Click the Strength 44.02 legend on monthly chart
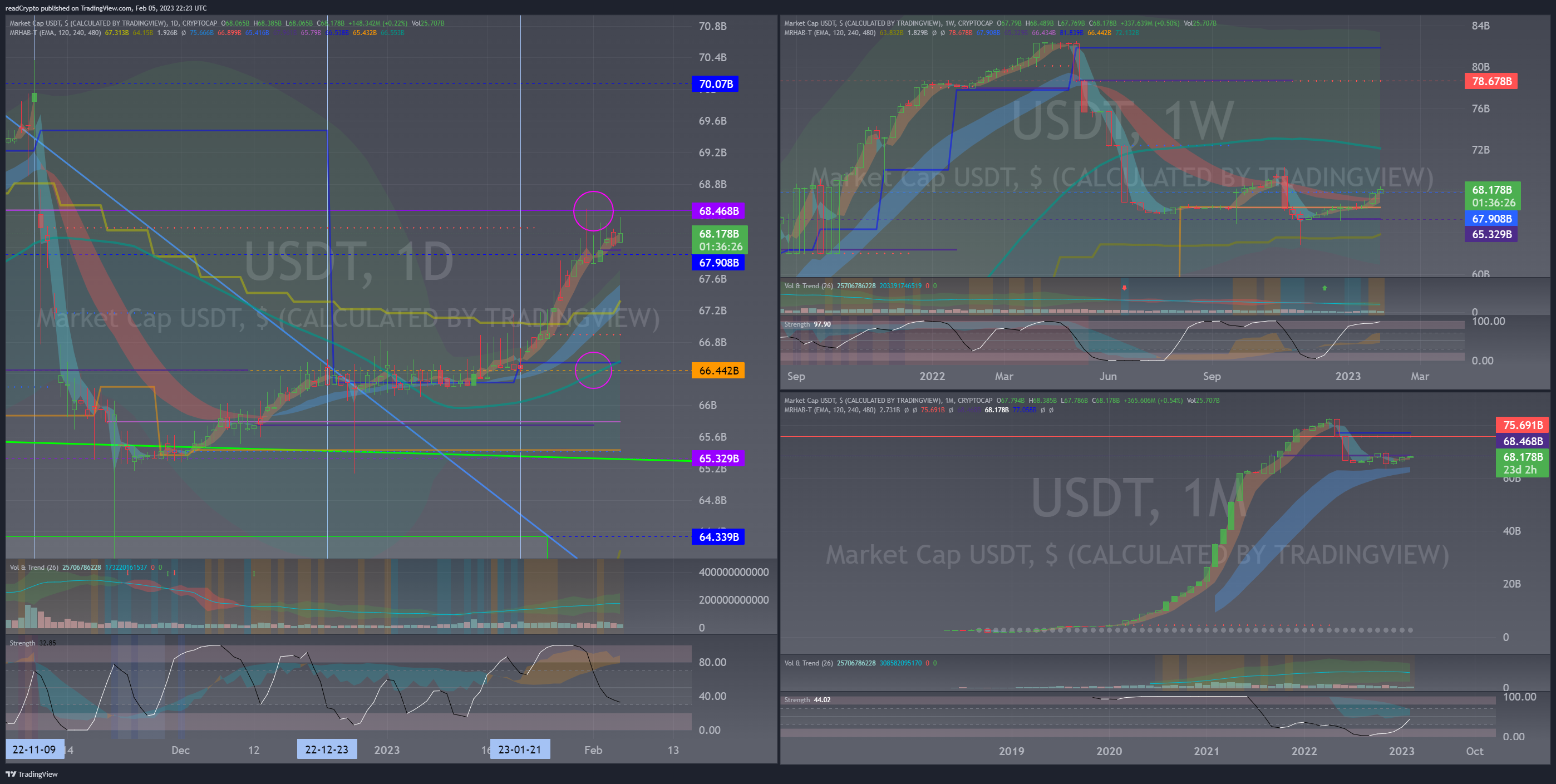The width and height of the screenshot is (1556, 784). point(807,700)
